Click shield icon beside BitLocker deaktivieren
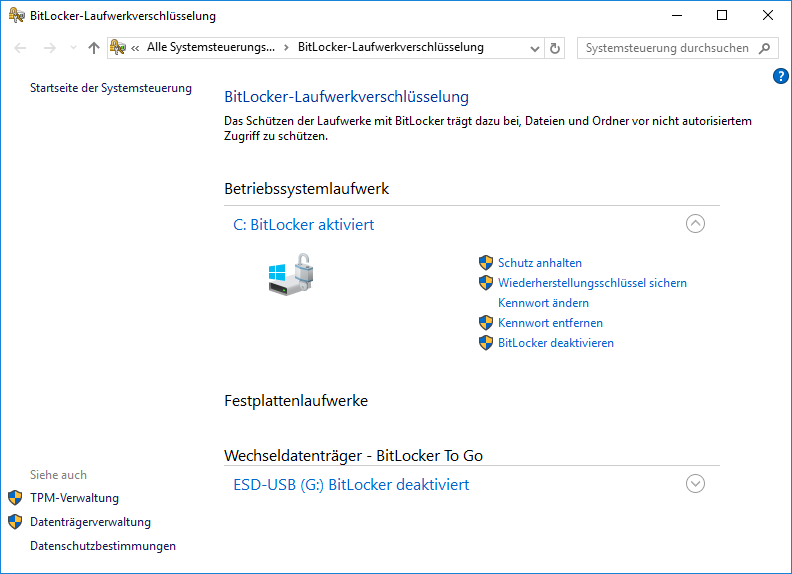The width and height of the screenshot is (792, 574). [x=485, y=343]
